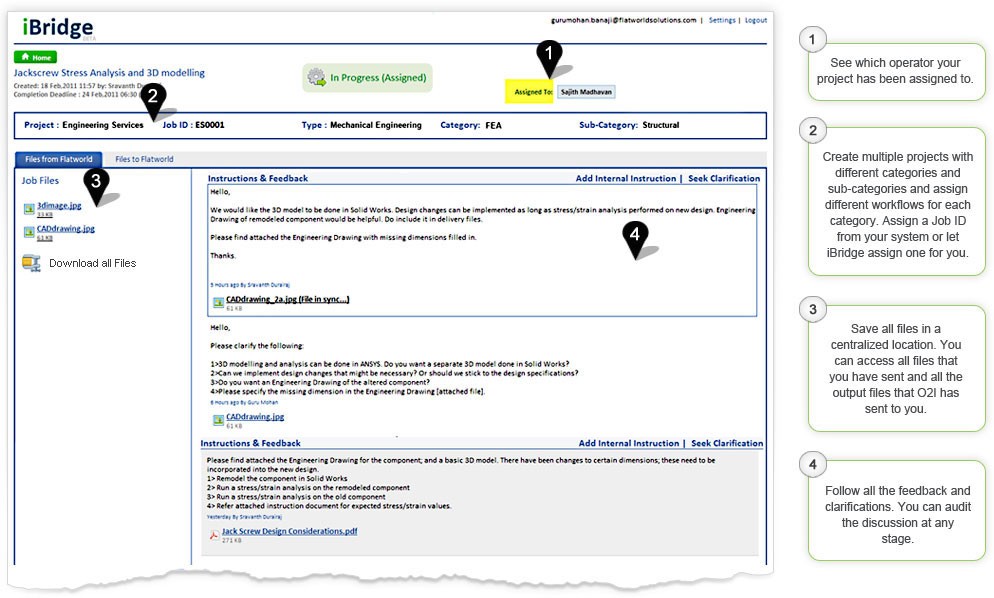The image size is (994, 598).
Task: Select the Files from Flatworld tab
Action: coord(58,159)
